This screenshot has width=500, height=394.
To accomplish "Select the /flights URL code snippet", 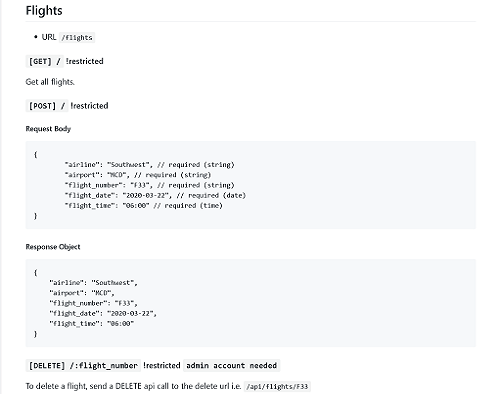I will click(x=77, y=37).
